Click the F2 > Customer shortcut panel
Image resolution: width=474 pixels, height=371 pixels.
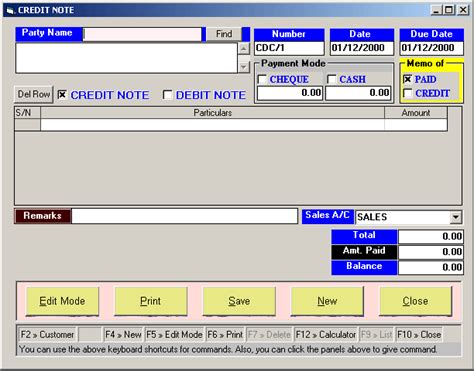(x=47, y=334)
